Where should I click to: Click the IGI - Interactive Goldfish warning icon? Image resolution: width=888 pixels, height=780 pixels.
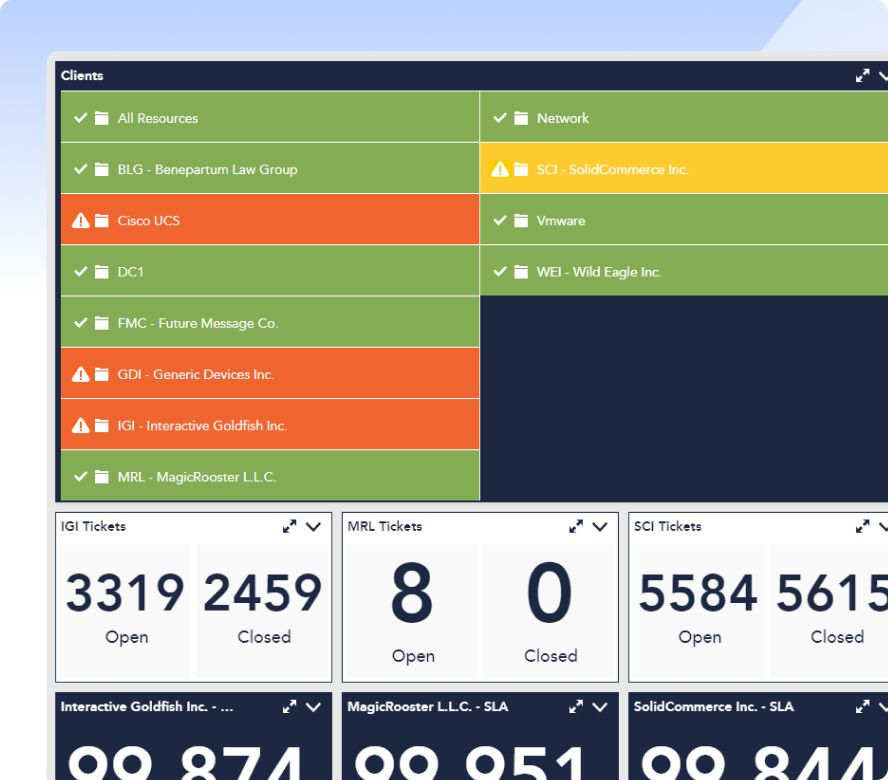80,425
